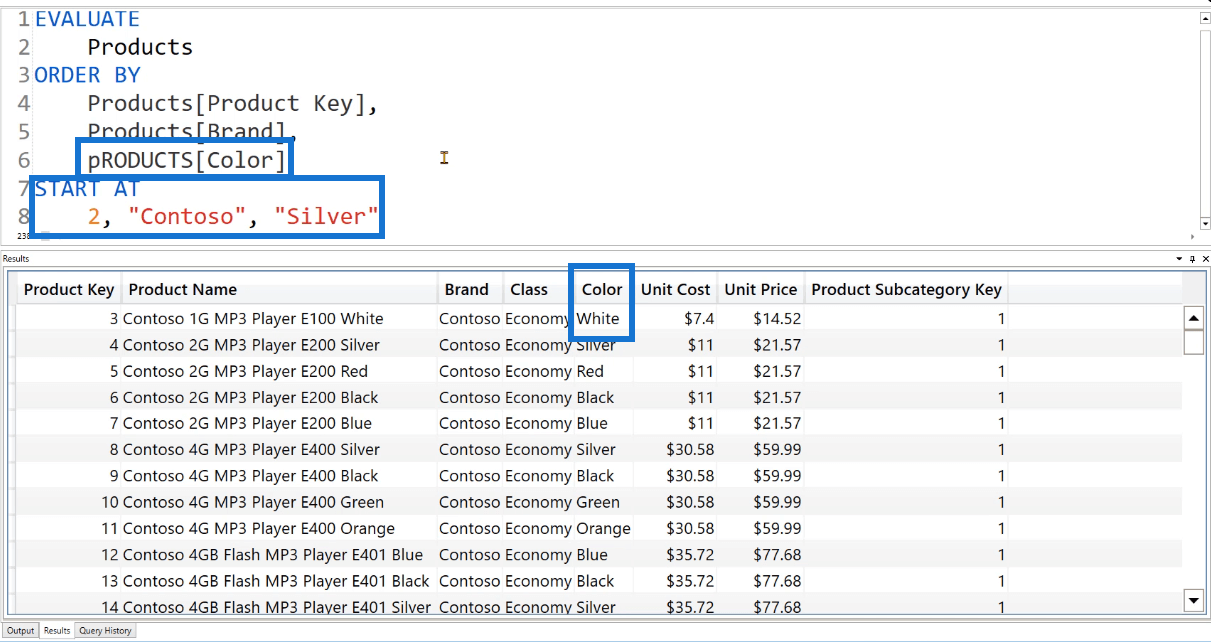Image resolution: width=1211 pixels, height=642 pixels.
Task: Click the query editor scroll-up arrow
Action: point(1205,17)
